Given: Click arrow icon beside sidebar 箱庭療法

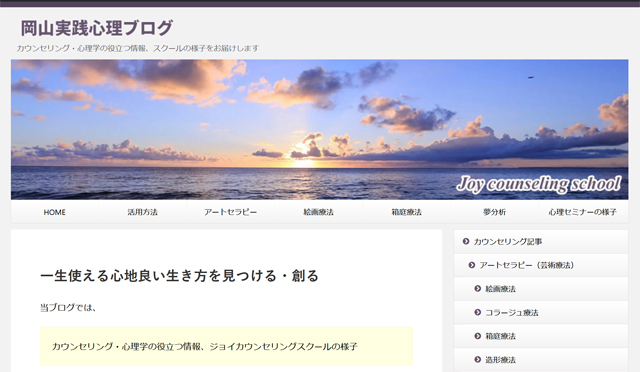Looking at the screenshot, I should click(x=478, y=336).
